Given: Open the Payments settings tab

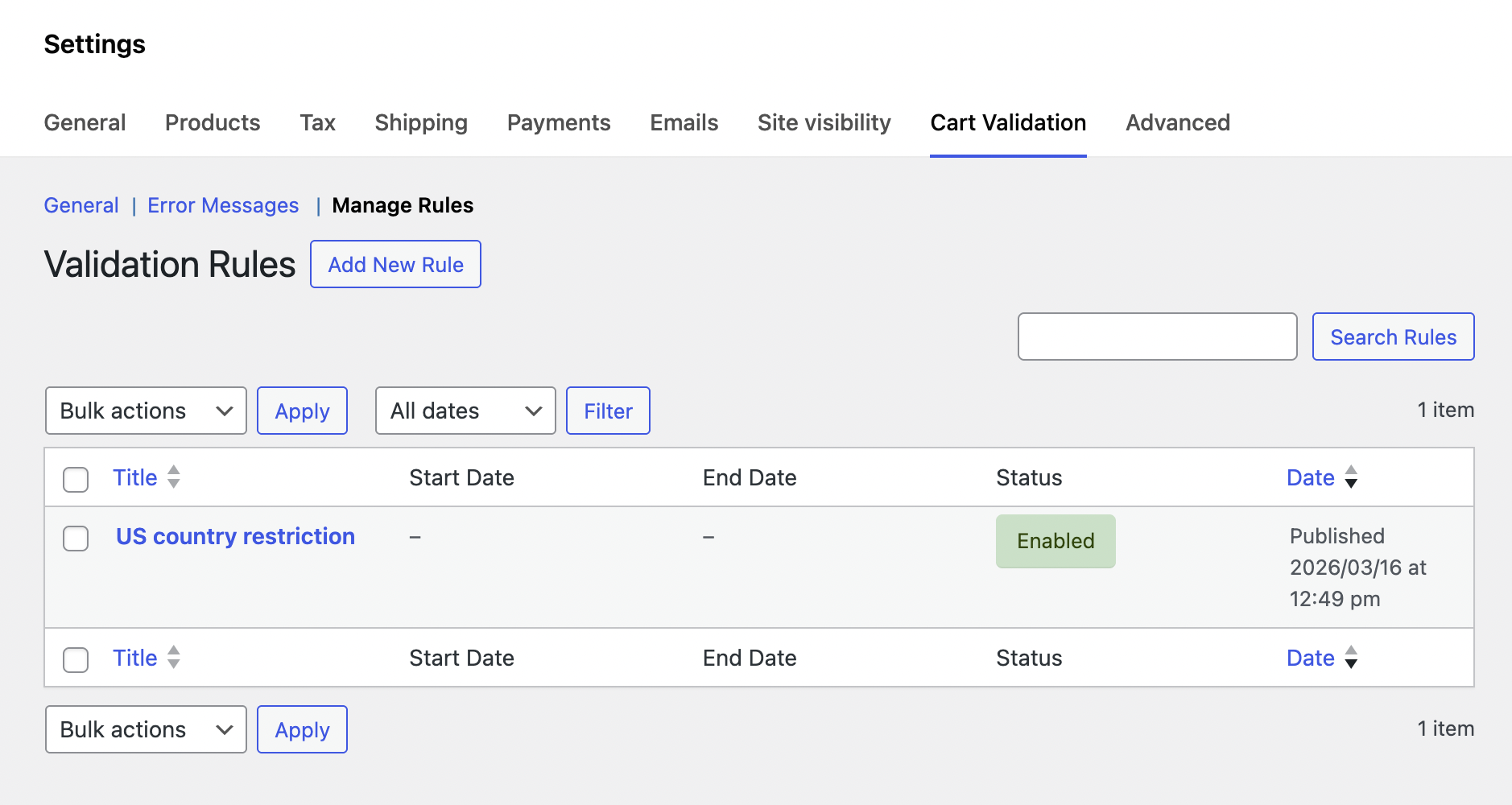Looking at the screenshot, I should pyautogui.click(x=559, y=122).
